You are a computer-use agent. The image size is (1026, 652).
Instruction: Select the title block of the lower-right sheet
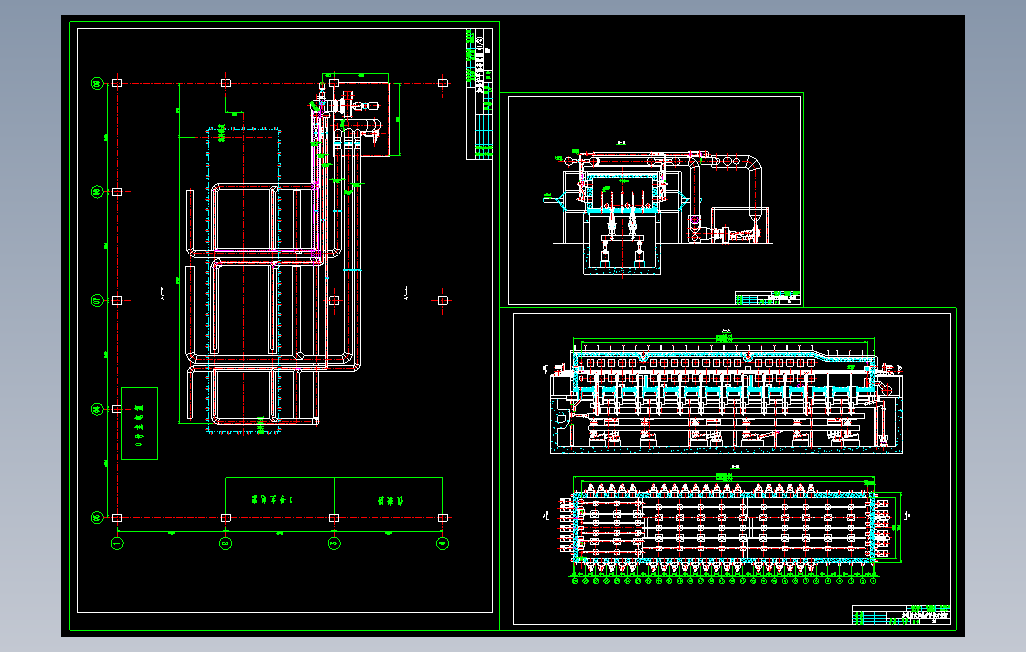click(901, 615)
